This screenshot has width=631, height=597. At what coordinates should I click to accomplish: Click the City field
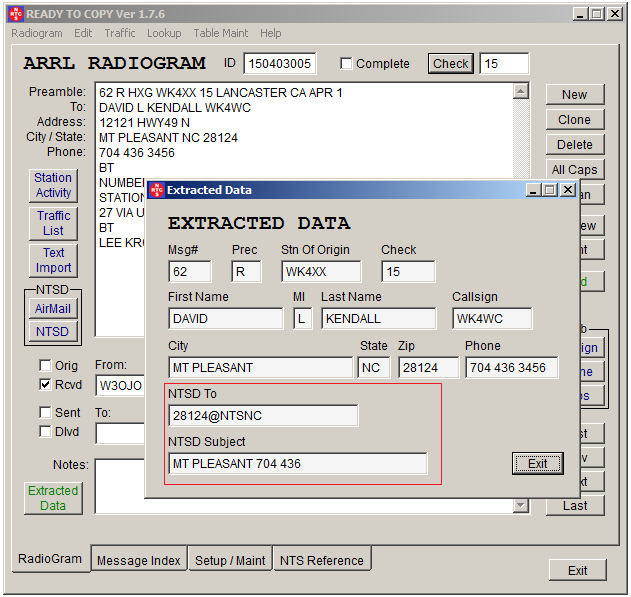coord(260,367)
